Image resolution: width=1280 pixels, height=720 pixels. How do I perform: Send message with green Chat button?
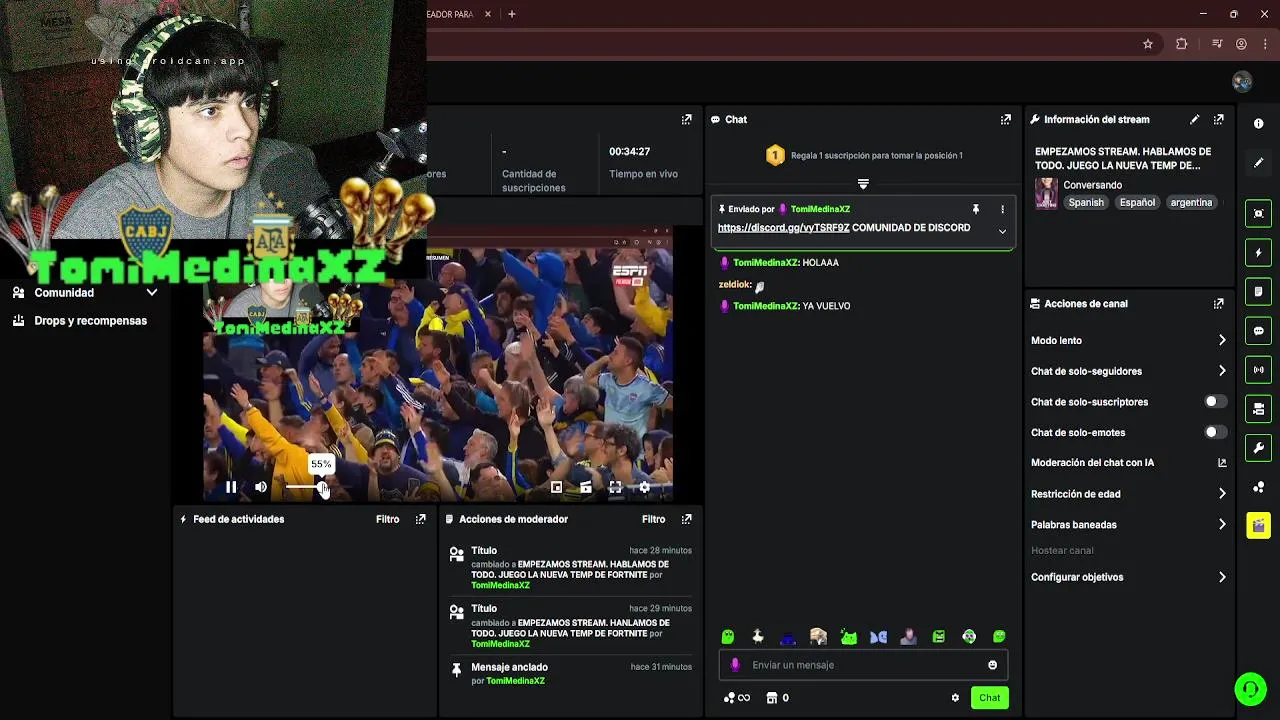tap(989, 698)
